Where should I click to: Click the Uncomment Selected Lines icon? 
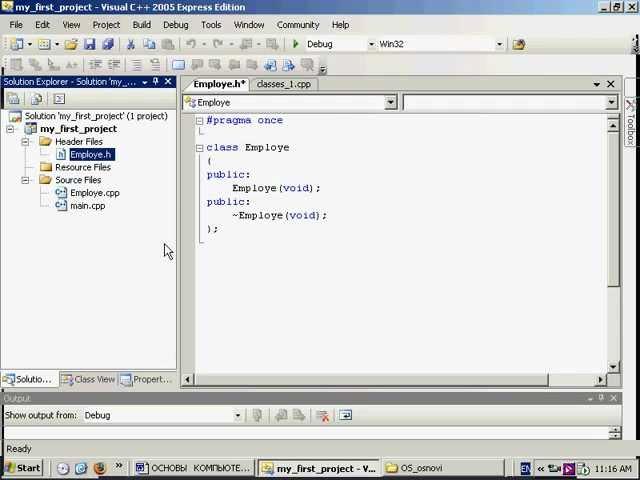coord(155,64)
